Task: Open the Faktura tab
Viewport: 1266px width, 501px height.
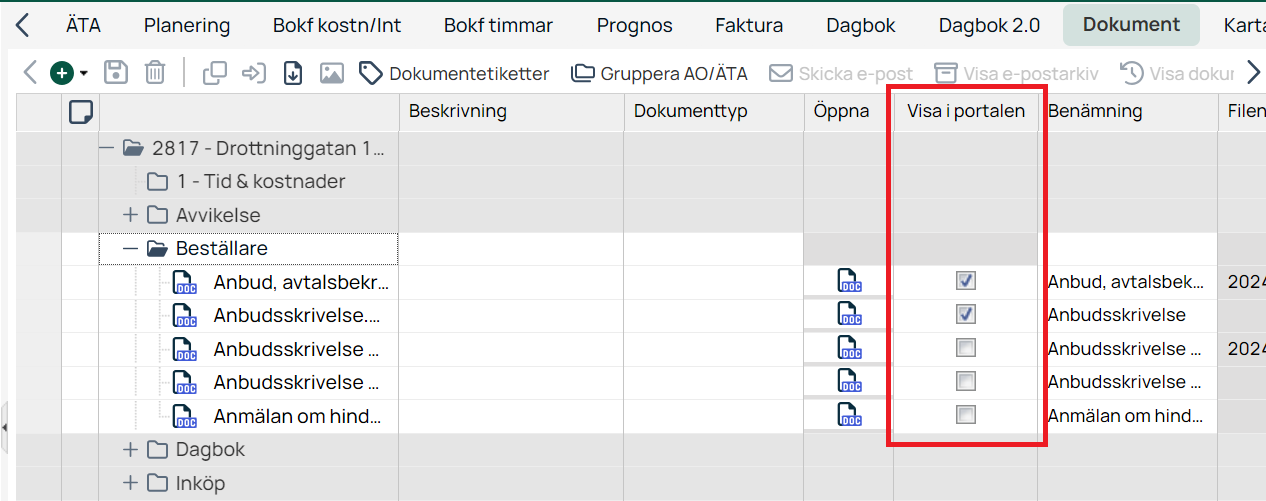Action: coord(749,26)
